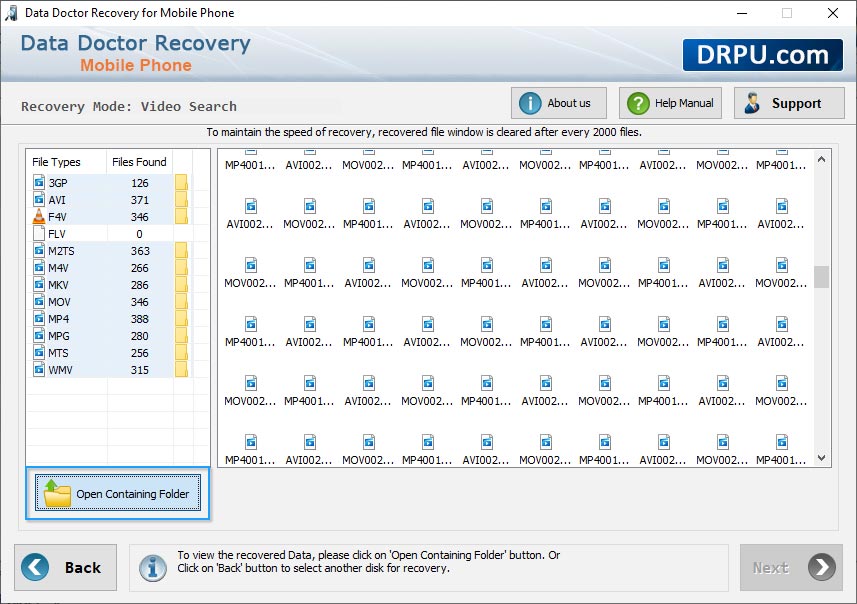Open the folder icon in the AVI row

(x=181, y=200)
